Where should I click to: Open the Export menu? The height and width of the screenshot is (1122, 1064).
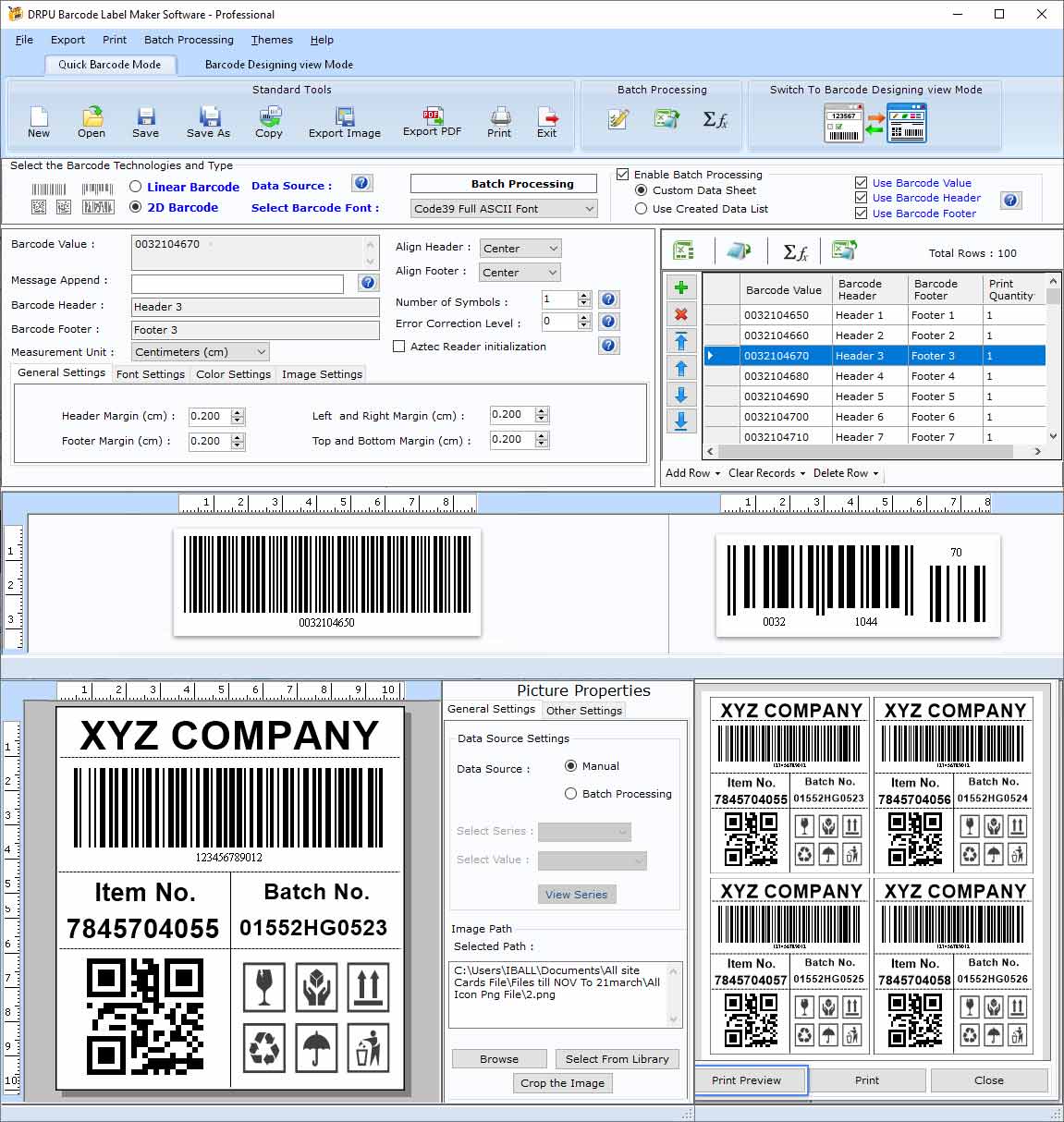(67, 40)
